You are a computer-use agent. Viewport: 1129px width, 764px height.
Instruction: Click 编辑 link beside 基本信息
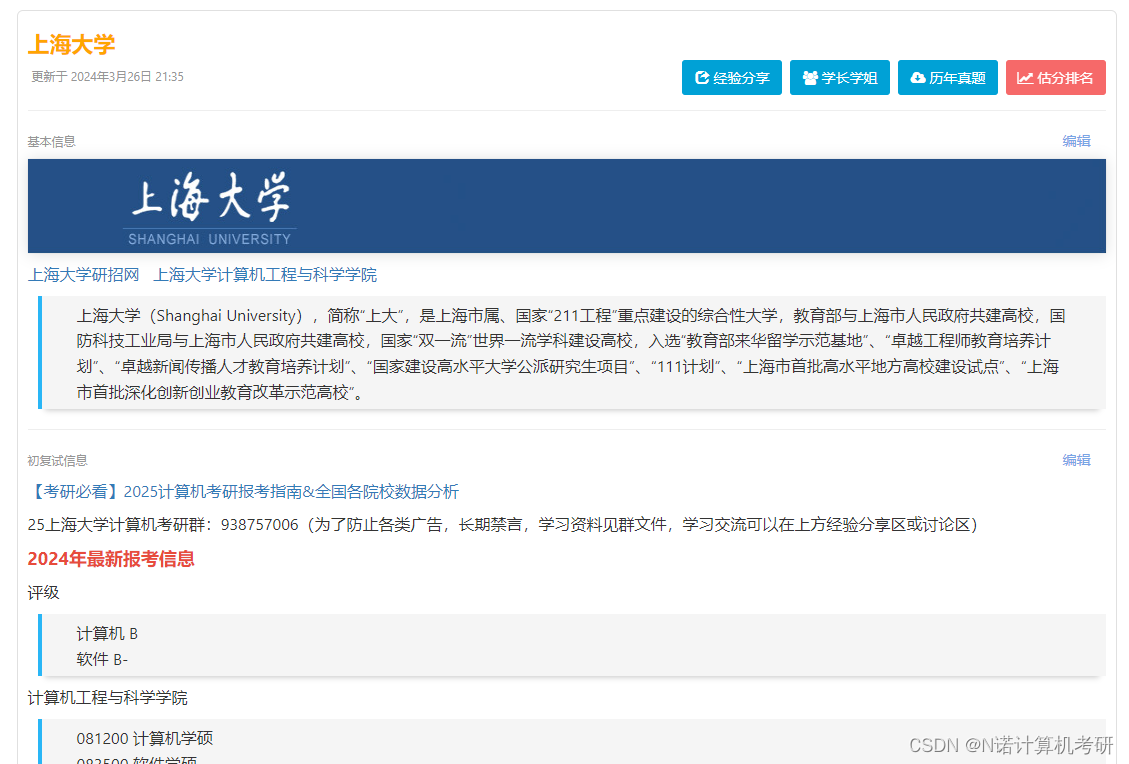[x=1076, y=141]
